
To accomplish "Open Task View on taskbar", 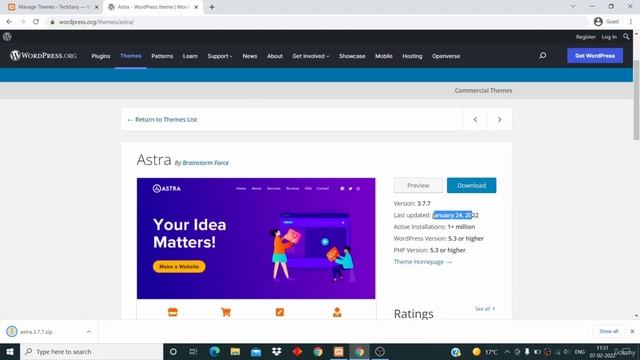I will coord(193,351).
